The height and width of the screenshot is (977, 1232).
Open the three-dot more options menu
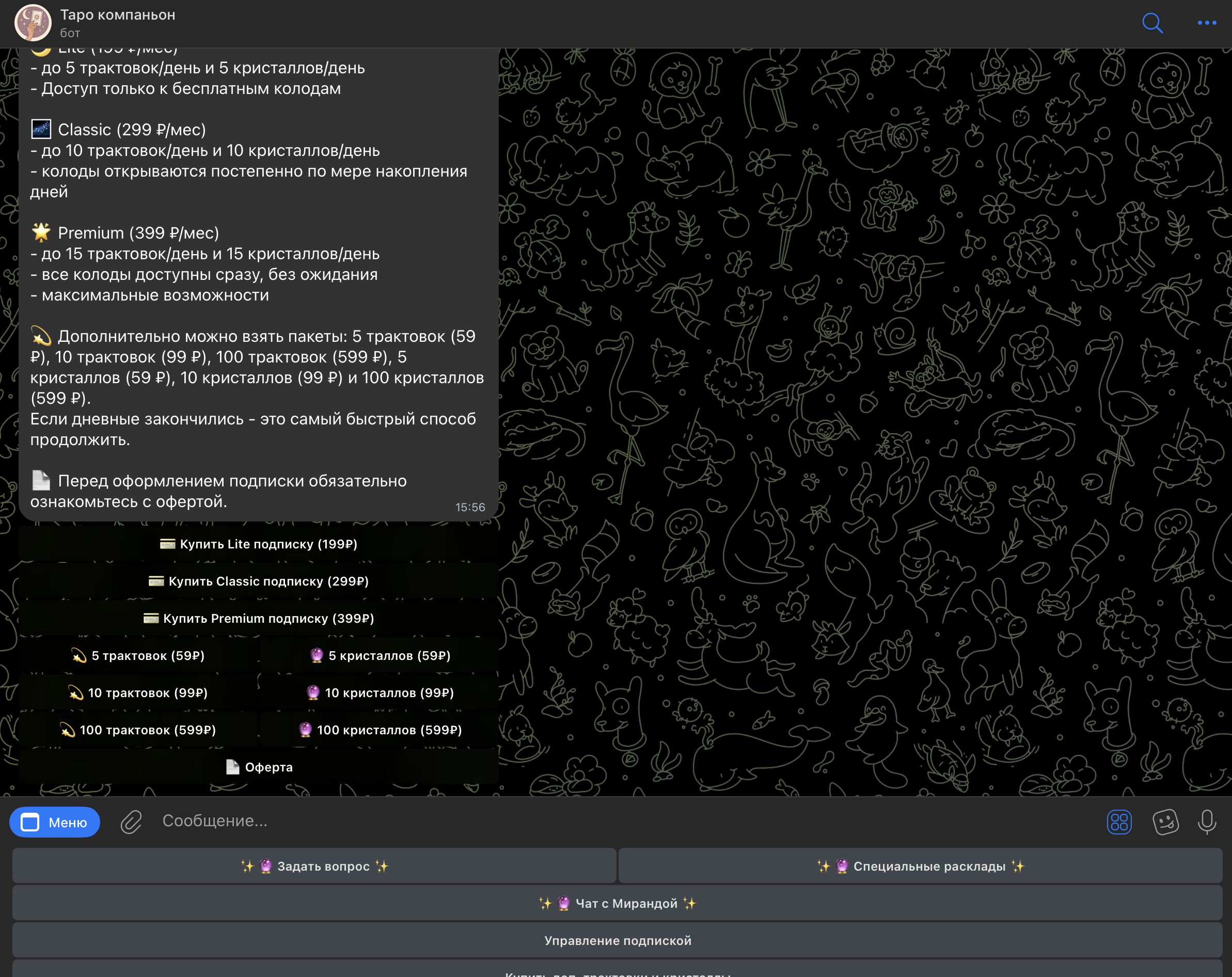point(1206,23)
